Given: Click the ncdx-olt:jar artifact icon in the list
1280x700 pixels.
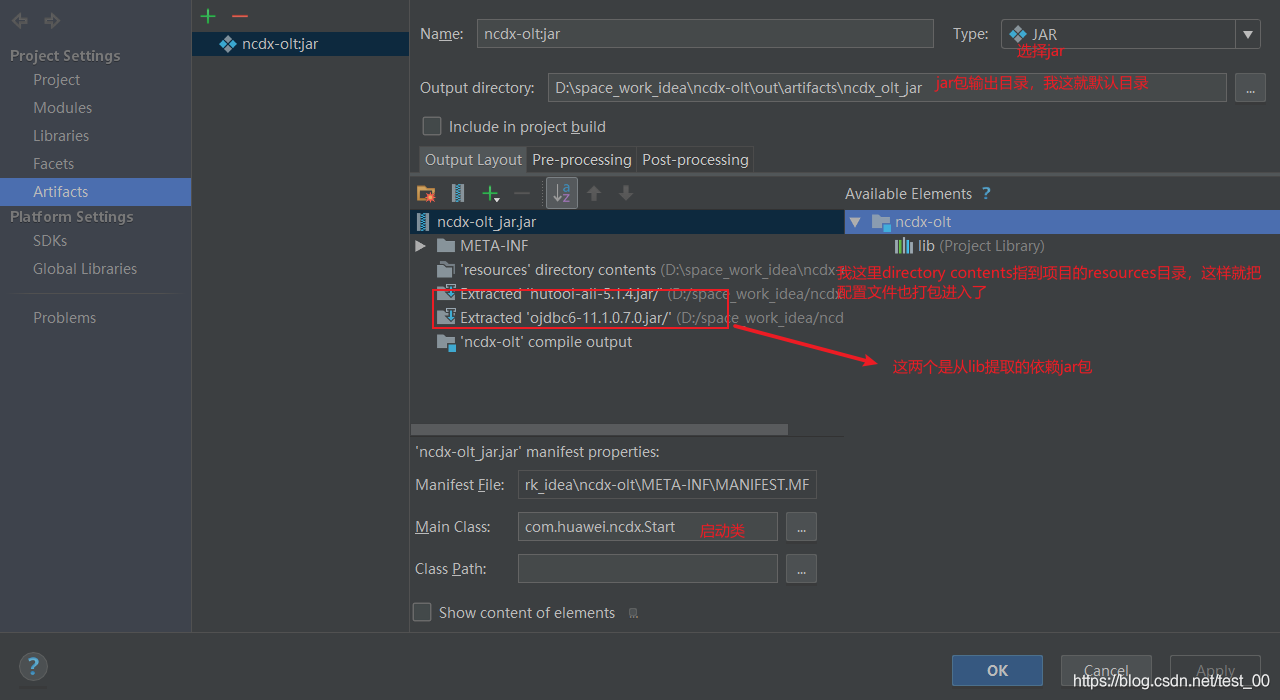Looking at the screenshot, I should pyautogui.click(x=227, y=44).
